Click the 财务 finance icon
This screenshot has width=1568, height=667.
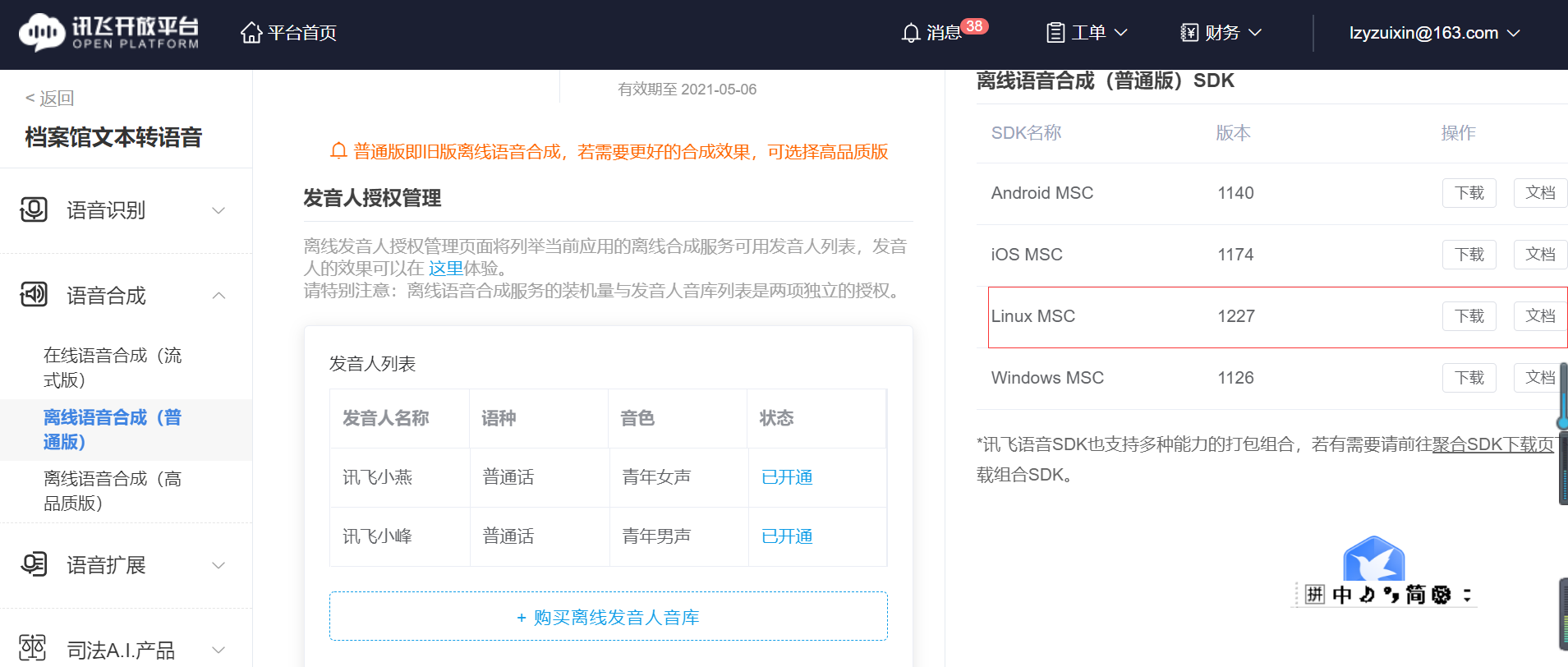pos(1189,33)
